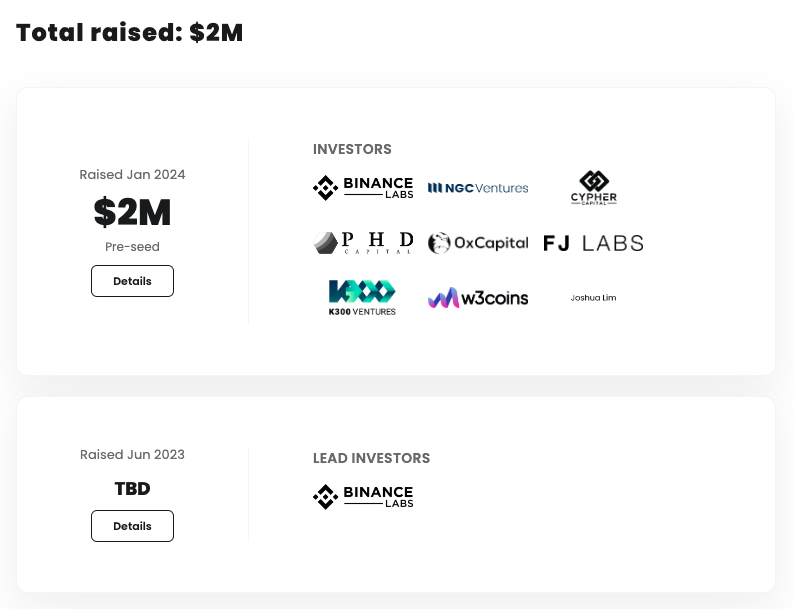Open Details for the Jun 2023 TBD round
793x609 pixels.
pos(132,526)
